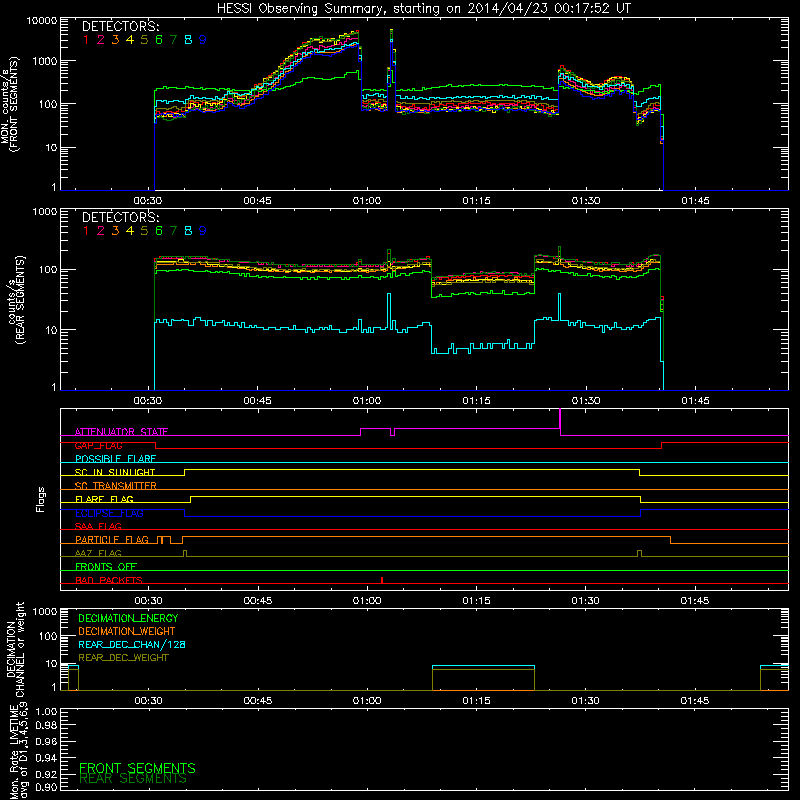Click 00:45 time tick under decimation plot

[258, 701]
